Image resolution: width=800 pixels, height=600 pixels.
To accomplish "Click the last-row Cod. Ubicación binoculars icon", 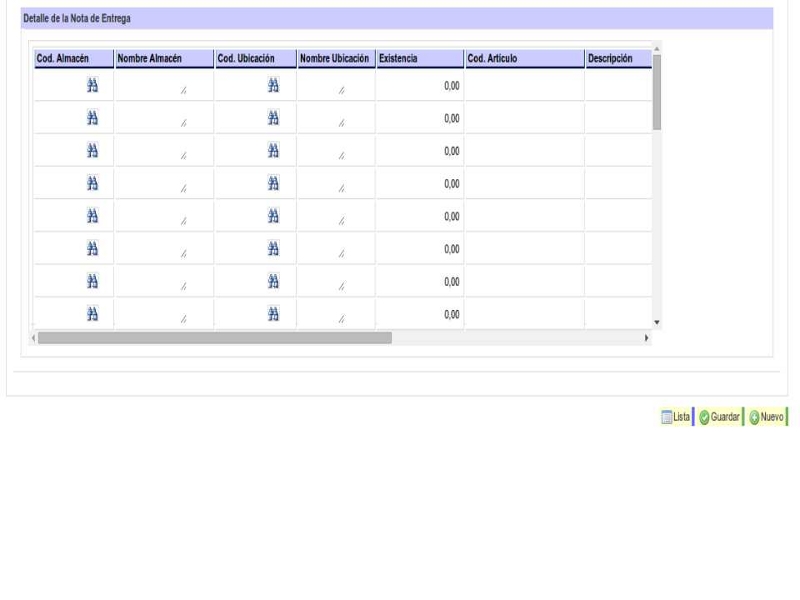I will (273, 314).
